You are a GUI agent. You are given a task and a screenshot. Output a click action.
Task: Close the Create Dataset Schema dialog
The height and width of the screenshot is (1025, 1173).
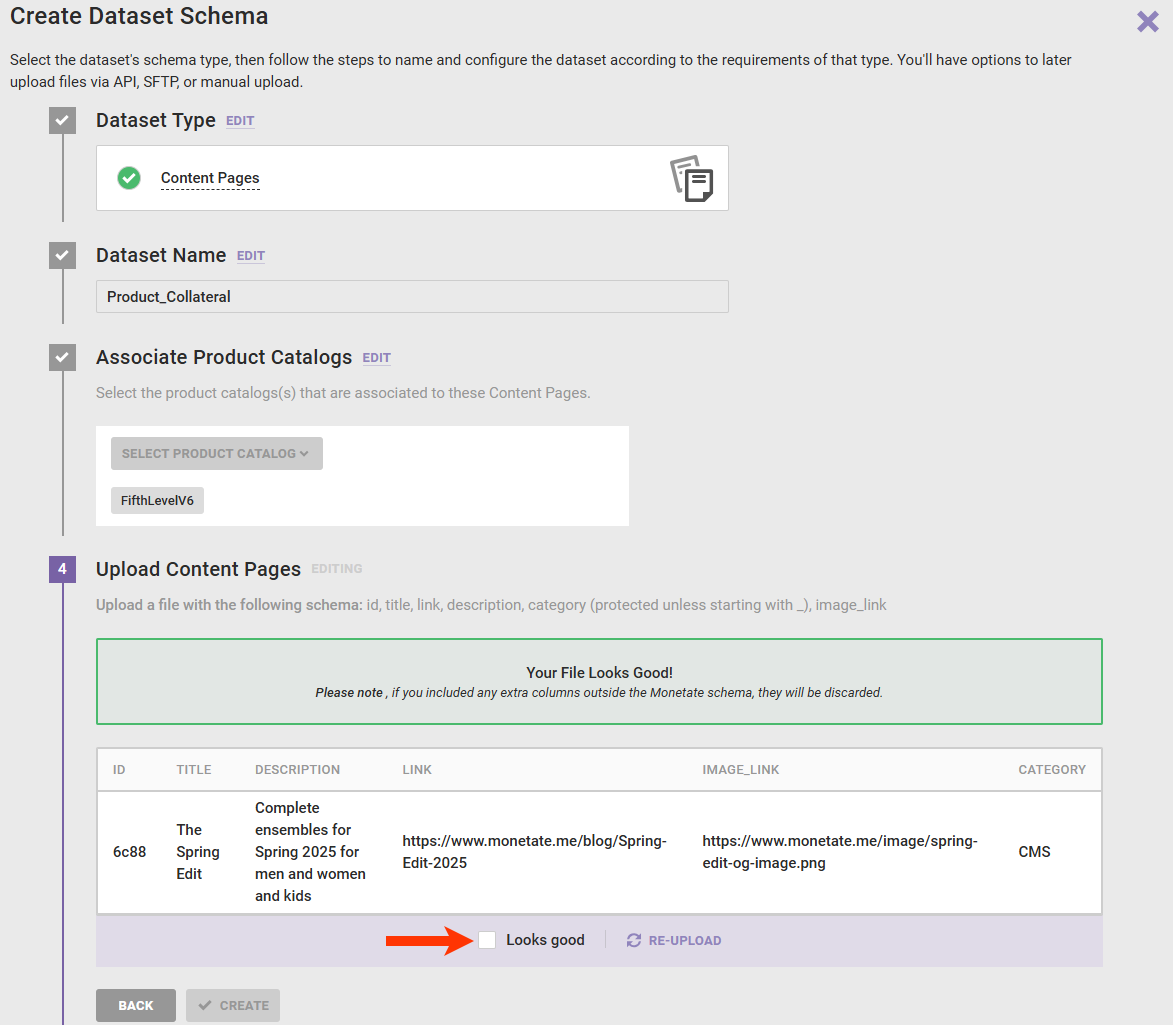coord(1147,22)
